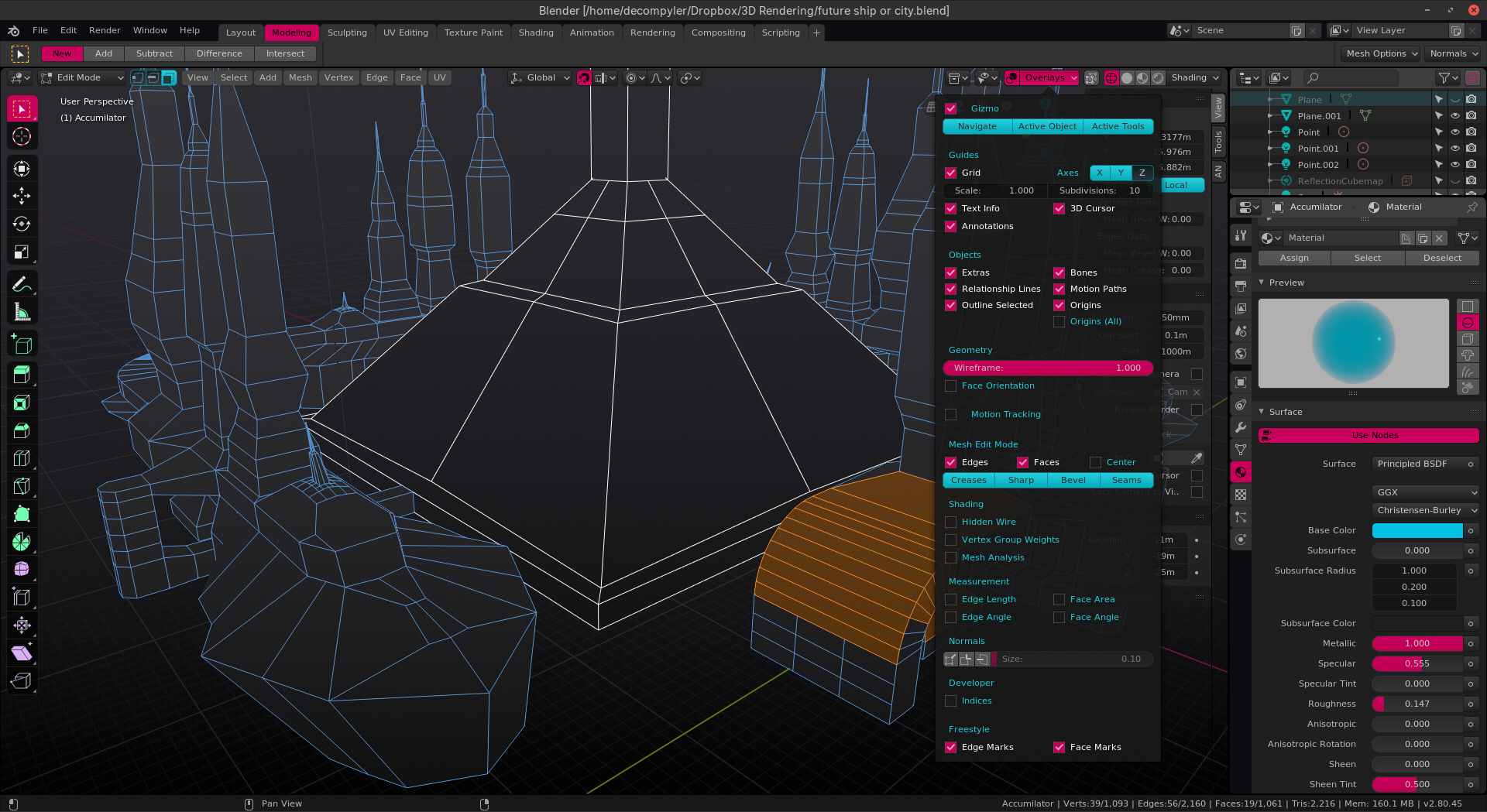Viewport: 1487px width, 812px height.
Task: Open the Shading workspace tab
Action: point(536,33)
